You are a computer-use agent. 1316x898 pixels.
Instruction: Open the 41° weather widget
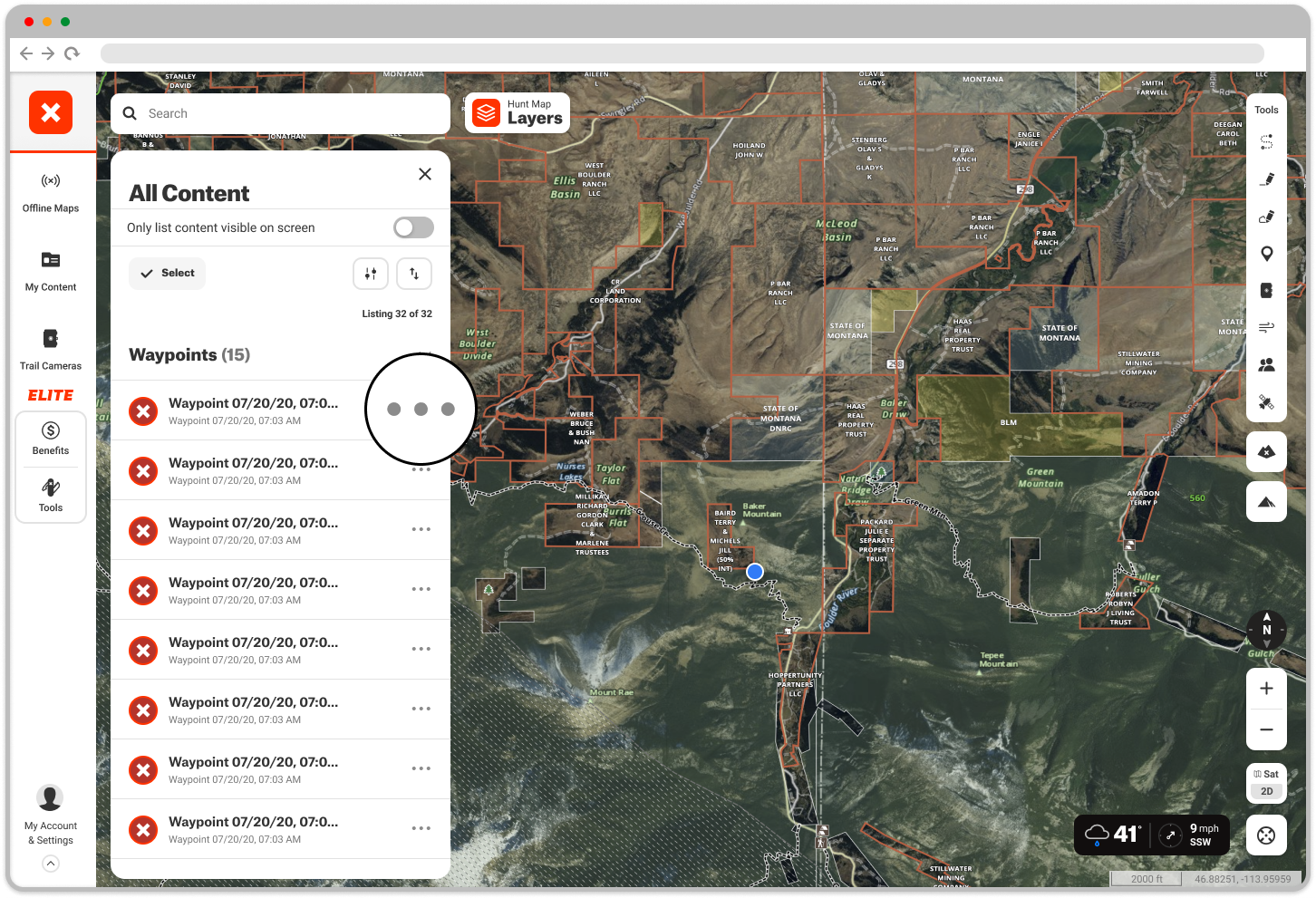(1112, 834)
